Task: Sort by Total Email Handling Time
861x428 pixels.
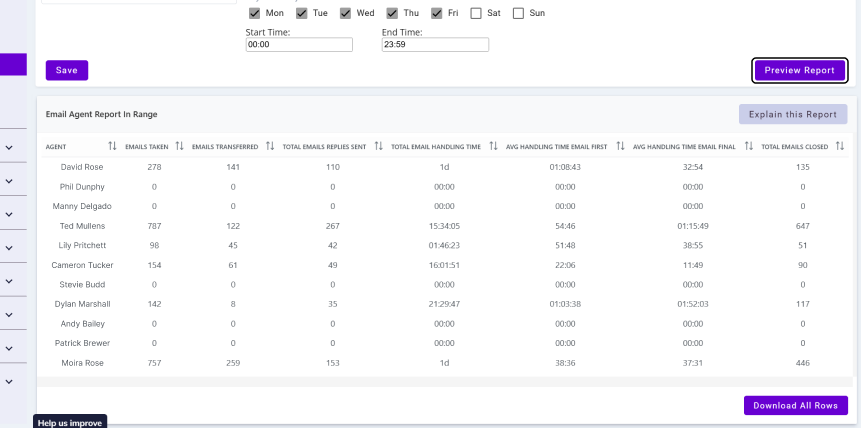Action: (492, 146)
